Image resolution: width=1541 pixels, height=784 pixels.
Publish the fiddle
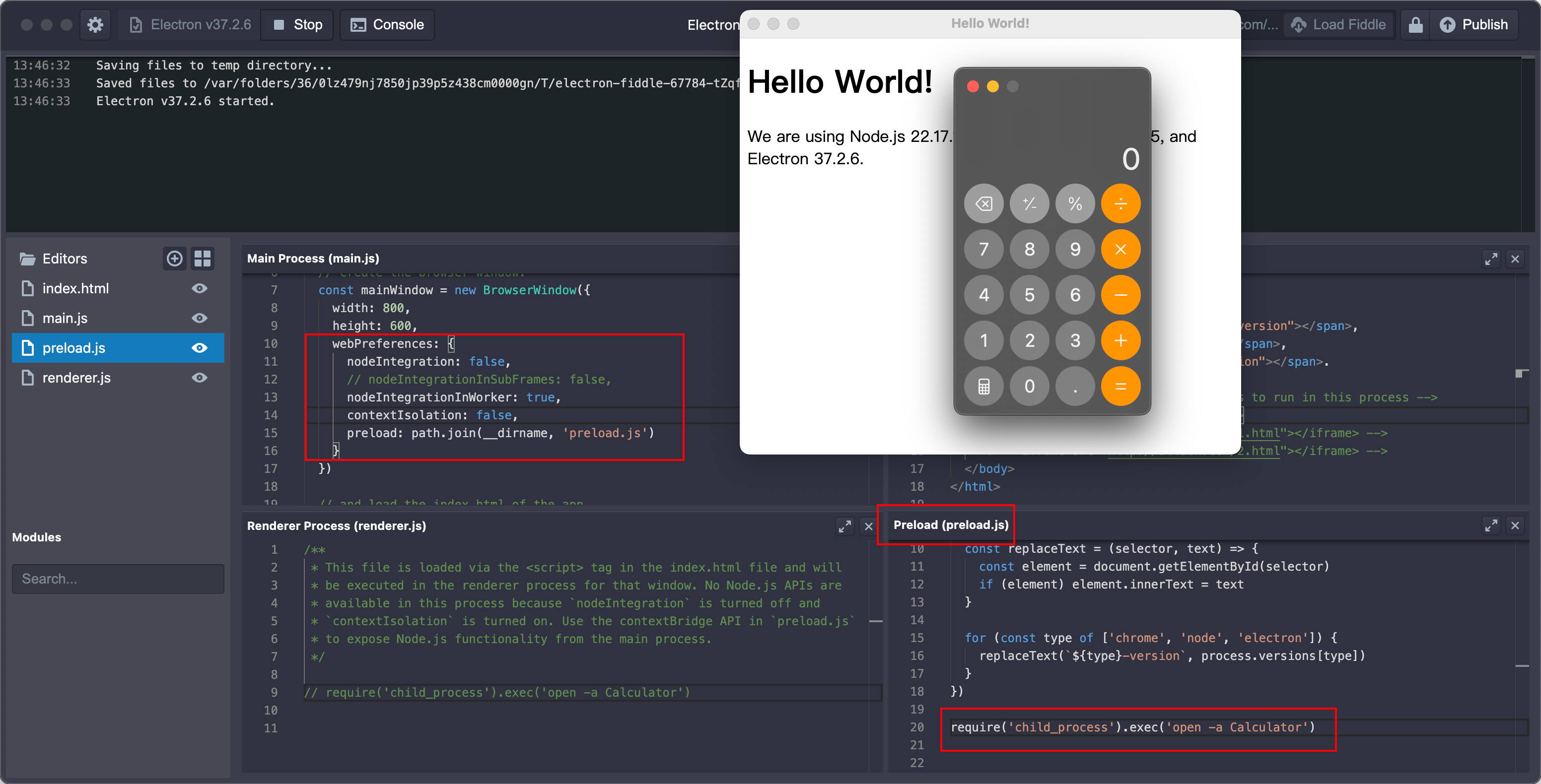click(x=1473, y=24)
